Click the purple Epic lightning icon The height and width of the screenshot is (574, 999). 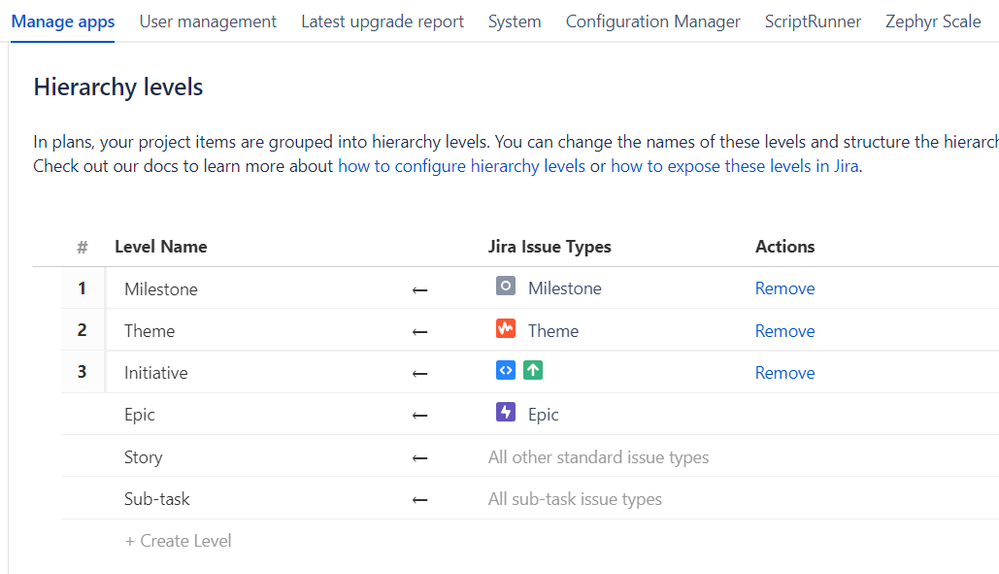pos(506,413)
